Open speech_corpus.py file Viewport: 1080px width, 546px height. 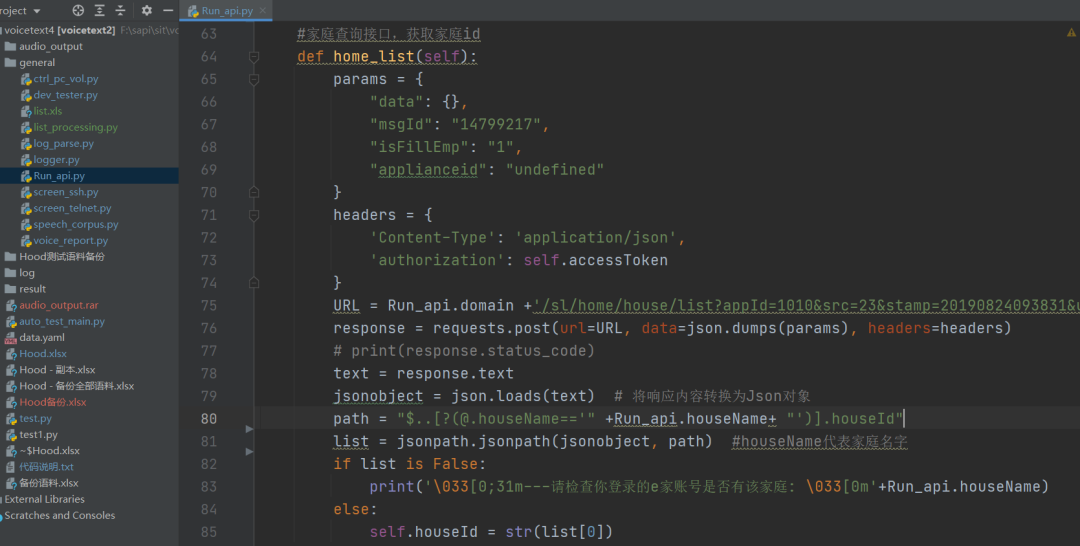pyautogui.click(x=76, y=224)
